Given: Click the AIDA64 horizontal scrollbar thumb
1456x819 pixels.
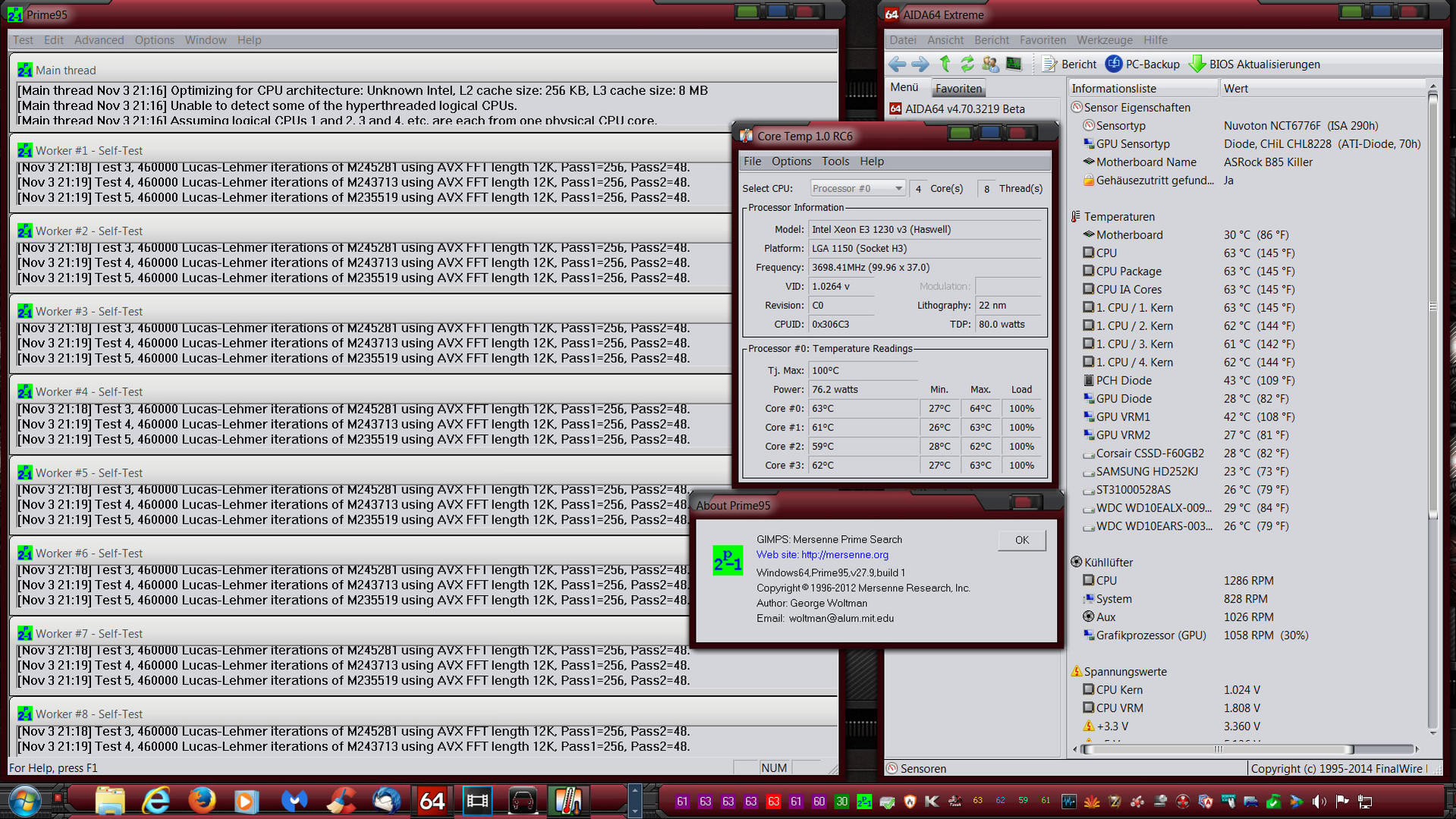Looking at the screenshot, I should tap(1218, 749).
